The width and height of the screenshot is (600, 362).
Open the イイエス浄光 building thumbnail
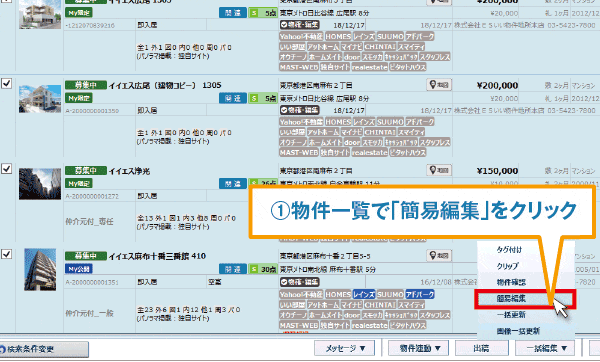(x=40, y=184)
